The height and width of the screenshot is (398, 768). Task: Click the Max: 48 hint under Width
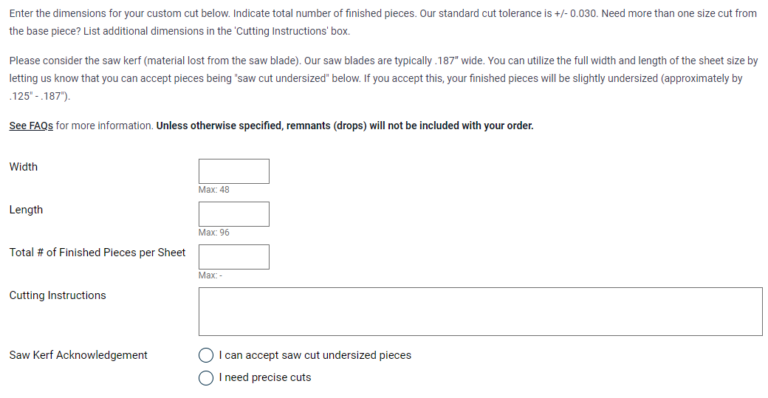[x=214, y=189]
